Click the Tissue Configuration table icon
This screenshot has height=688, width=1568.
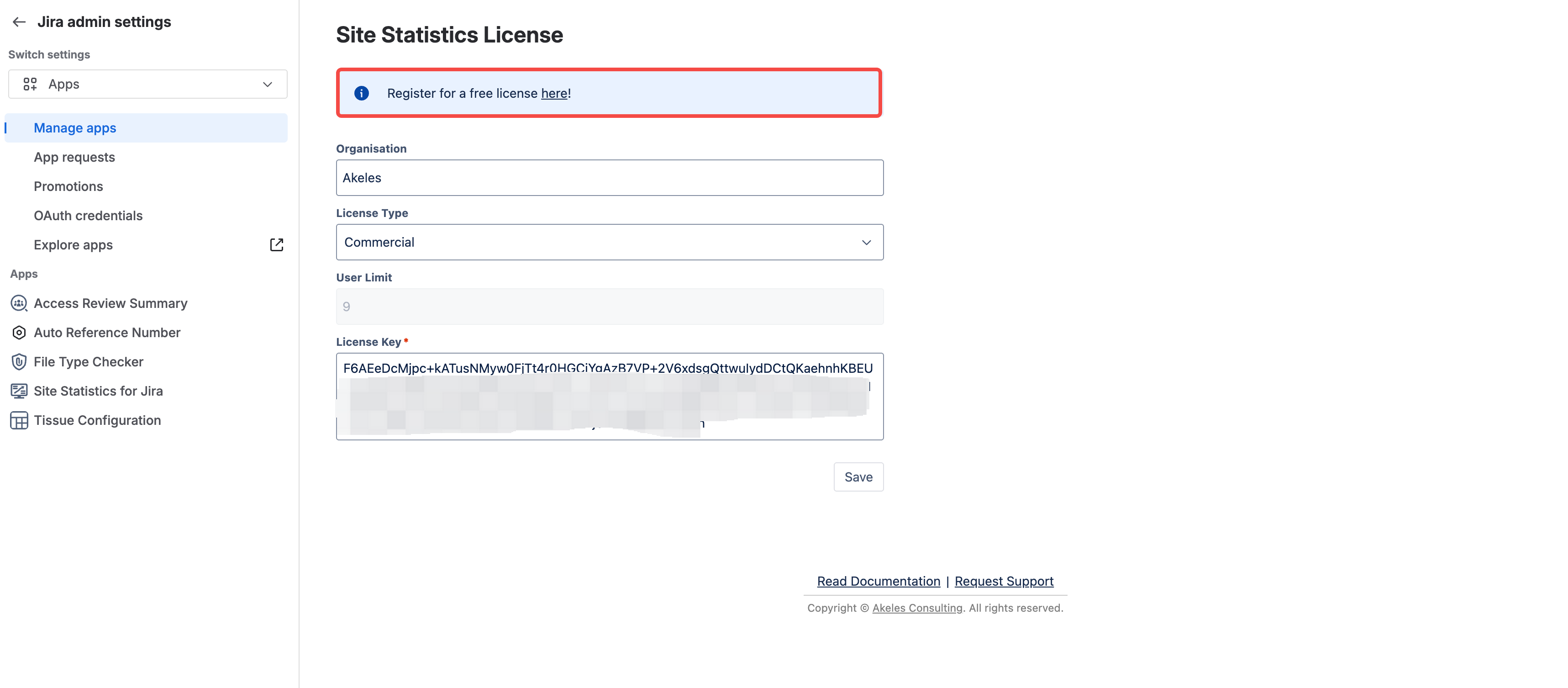pyautogui.click(x=19, y=420)
